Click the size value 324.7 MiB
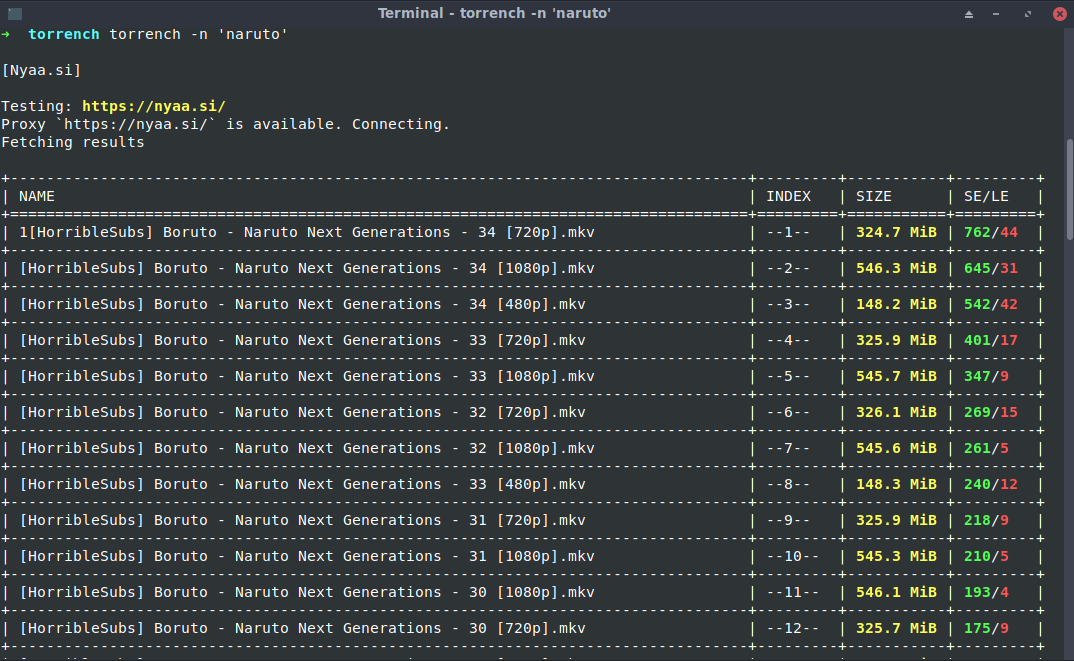The height and width of the screenshot is (661, 1074). [896, 232]
